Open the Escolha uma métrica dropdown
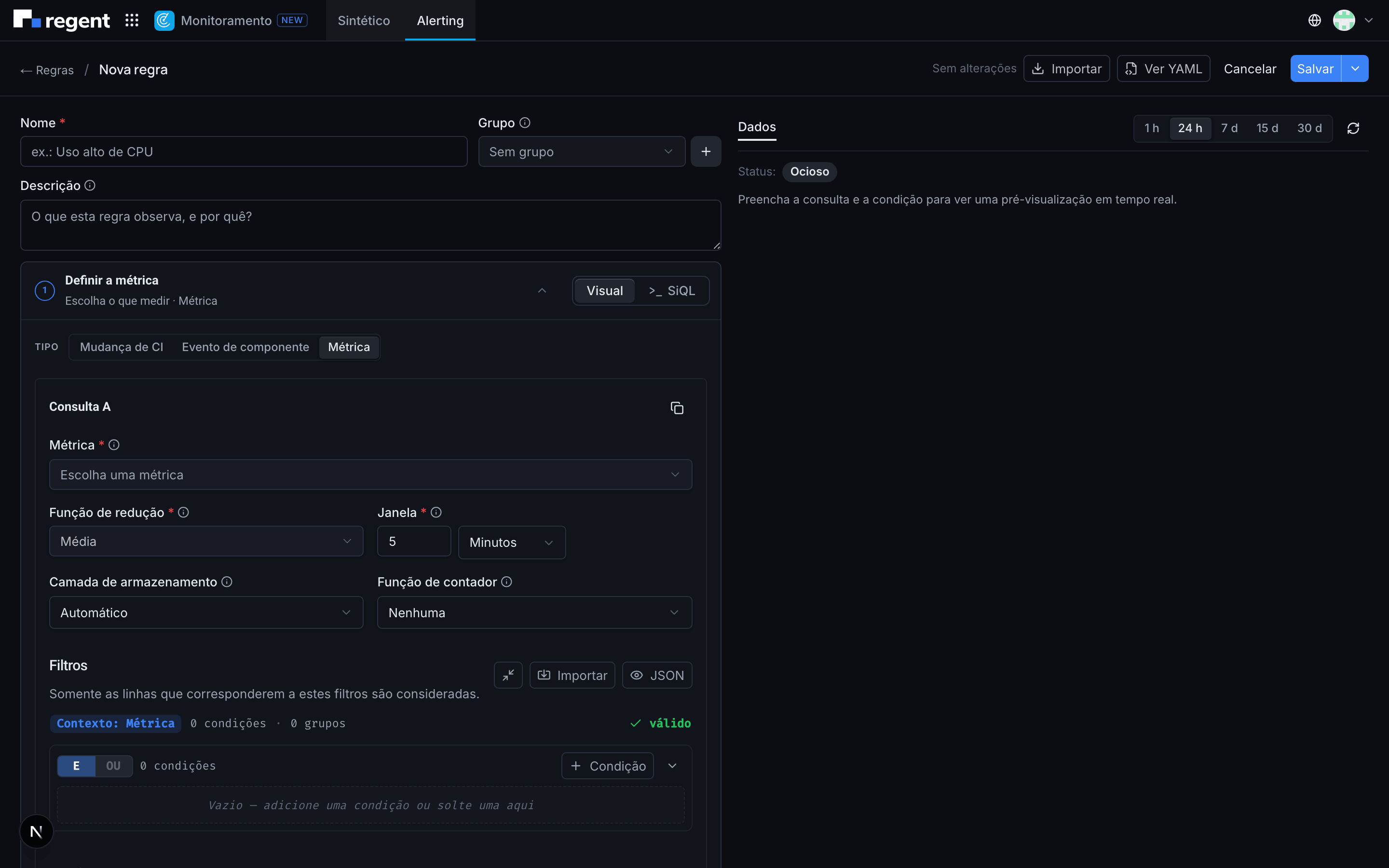Viewport: 1389px width, 868px height. click(x=370, y=475)
